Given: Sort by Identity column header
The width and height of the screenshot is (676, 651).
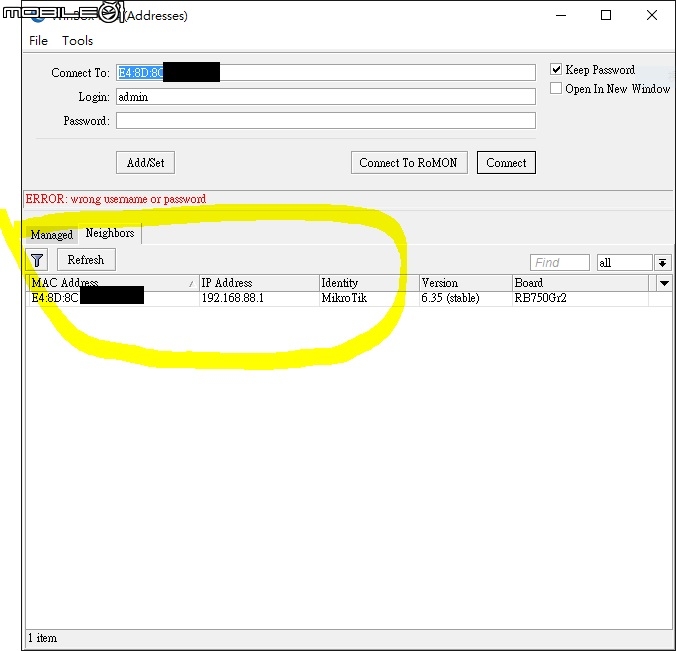Looking at the screenshot, I should (x=369, y=283).
